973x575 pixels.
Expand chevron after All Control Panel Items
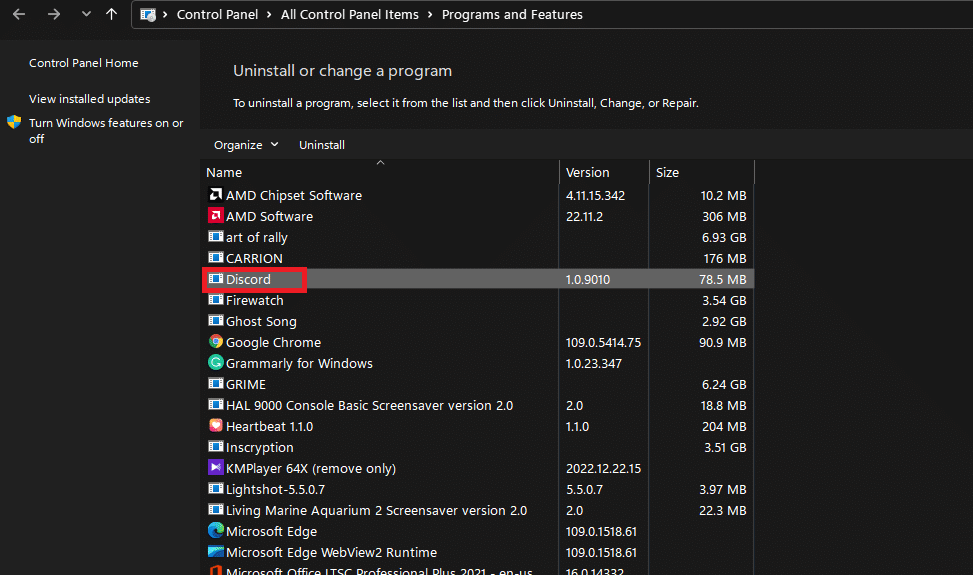pos(430,15)
